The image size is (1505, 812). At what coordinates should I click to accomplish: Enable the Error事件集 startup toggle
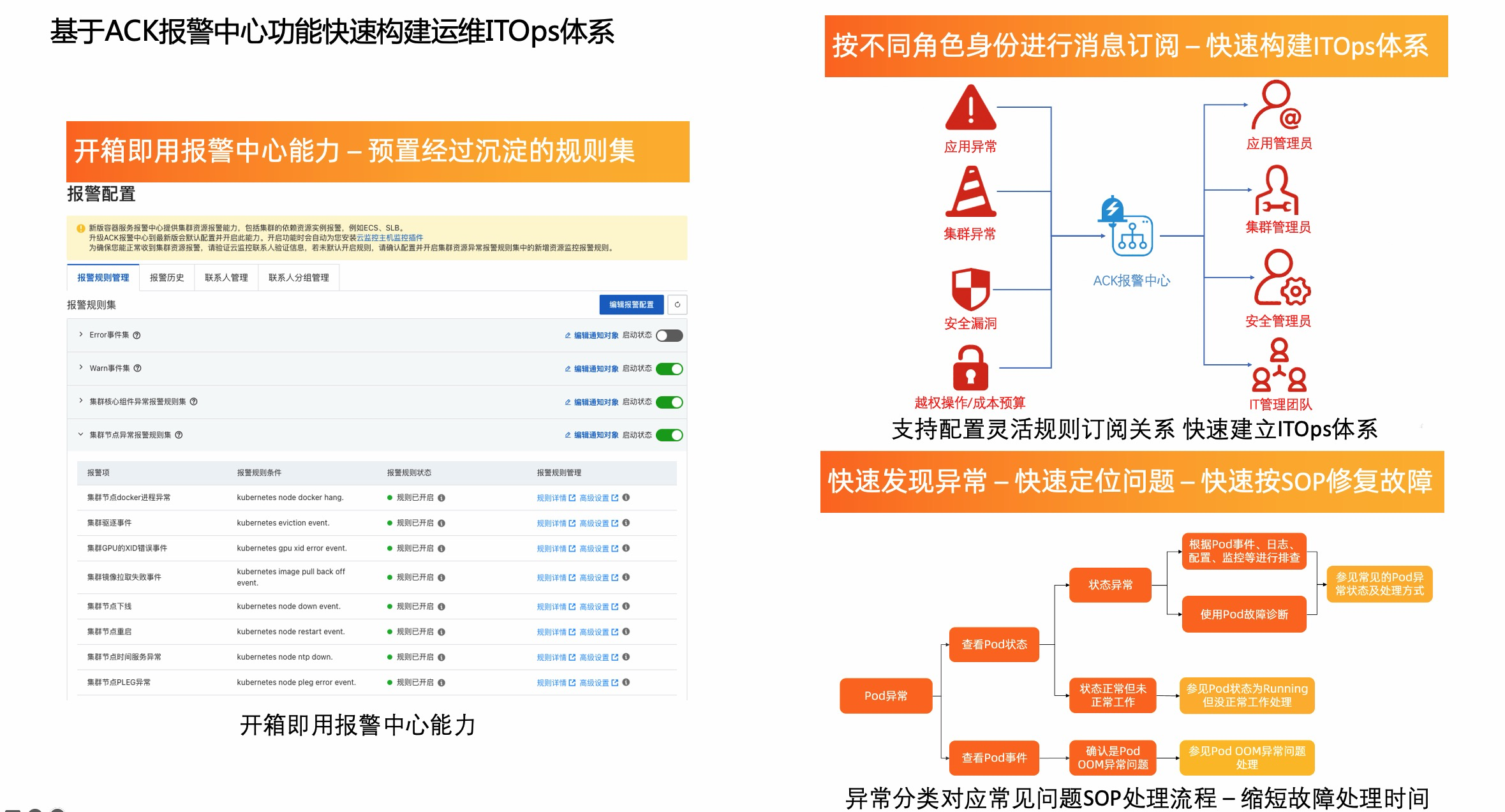point(669,336)
